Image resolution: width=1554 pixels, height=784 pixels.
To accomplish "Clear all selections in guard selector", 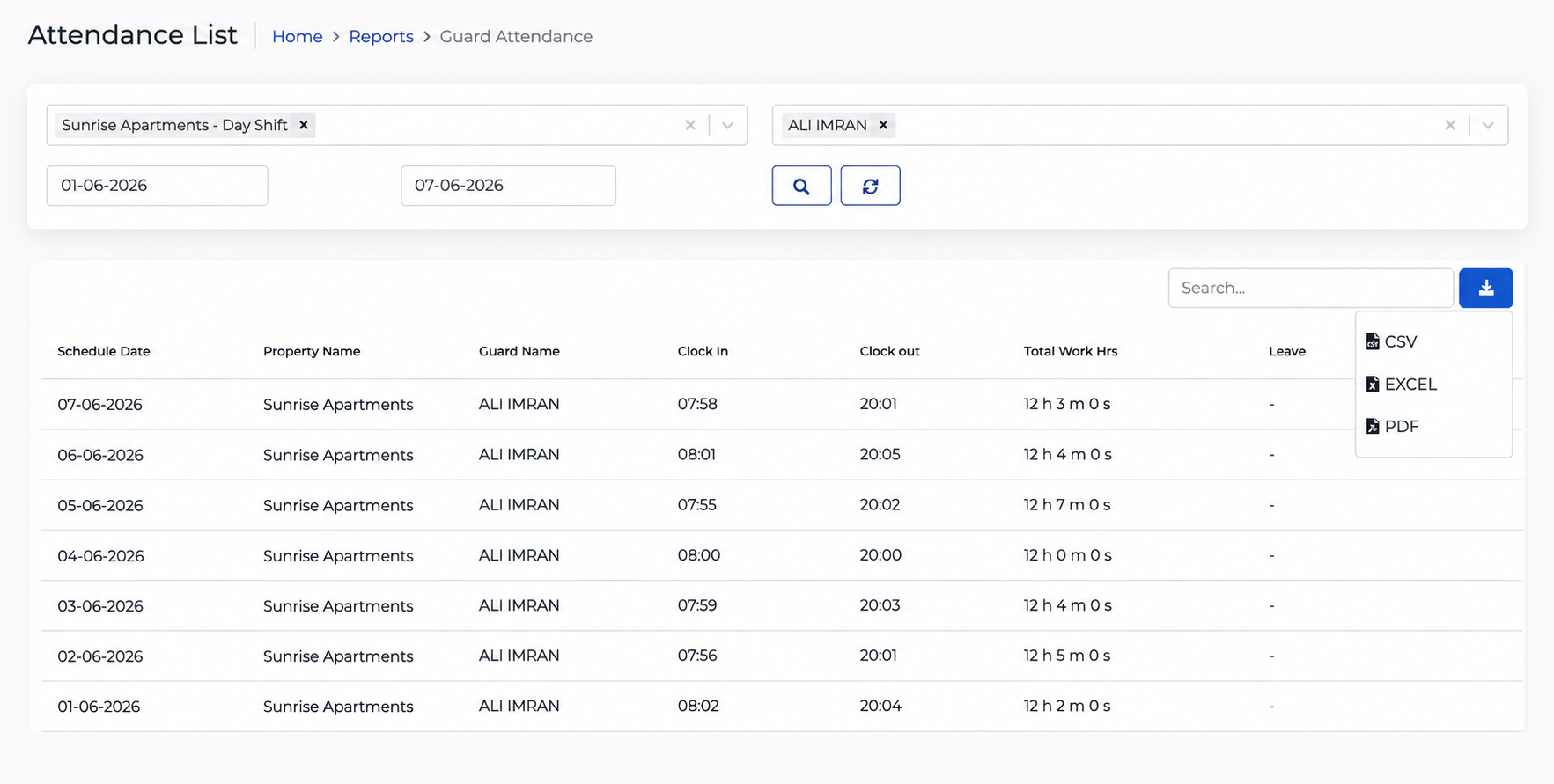I will pos(1450,125).
